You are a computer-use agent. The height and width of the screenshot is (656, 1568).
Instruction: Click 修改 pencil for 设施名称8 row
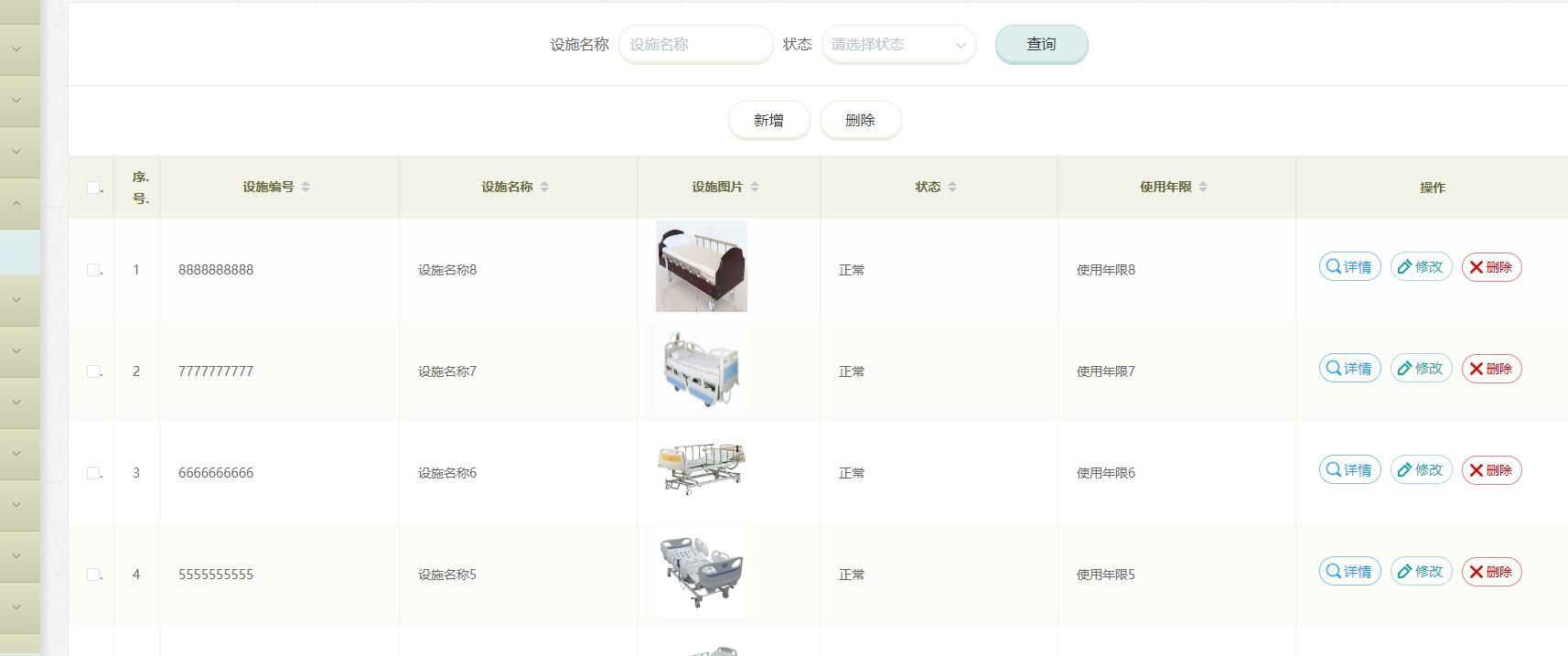coord(1421,267)
